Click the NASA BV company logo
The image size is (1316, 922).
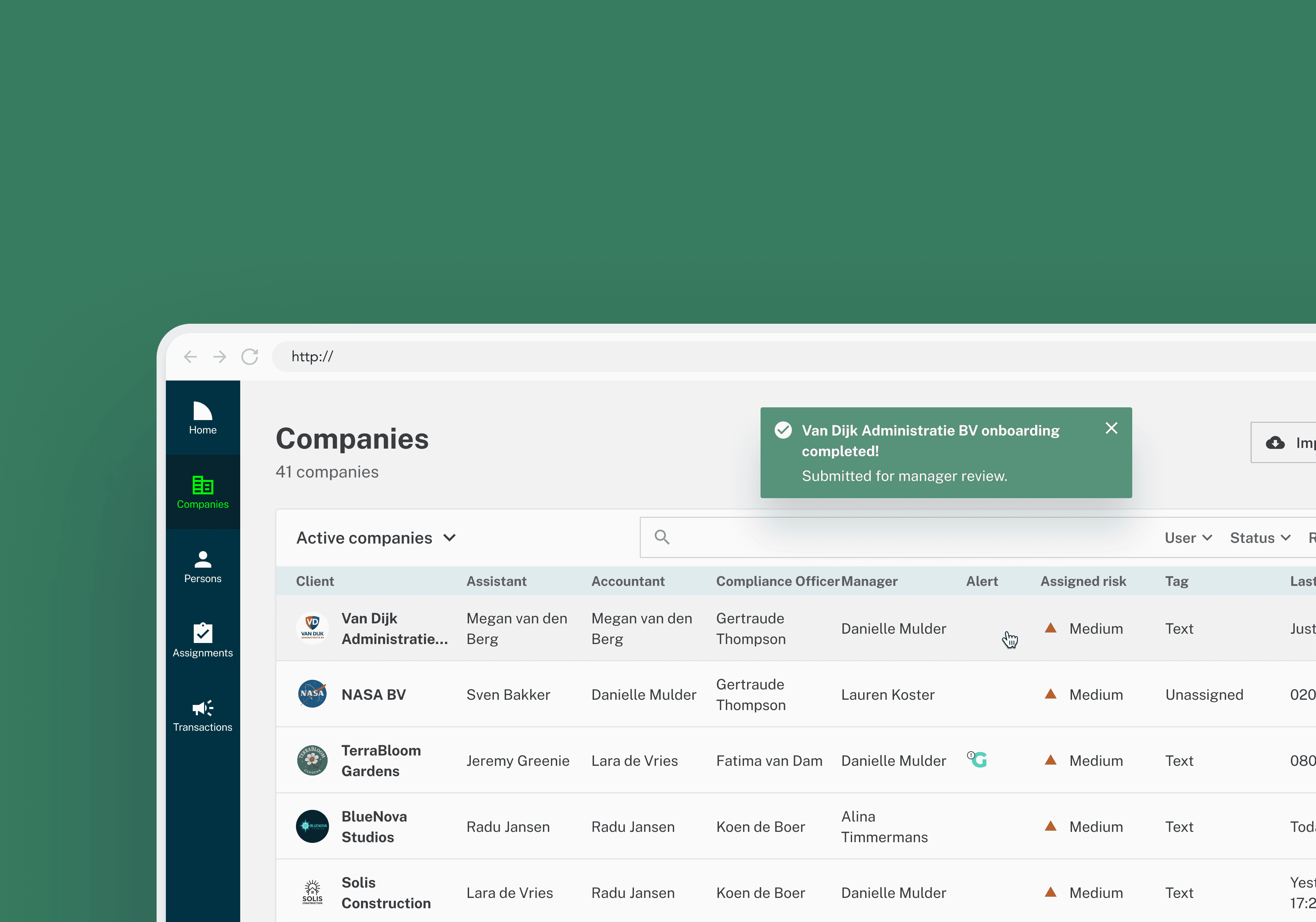pos(312,694)
